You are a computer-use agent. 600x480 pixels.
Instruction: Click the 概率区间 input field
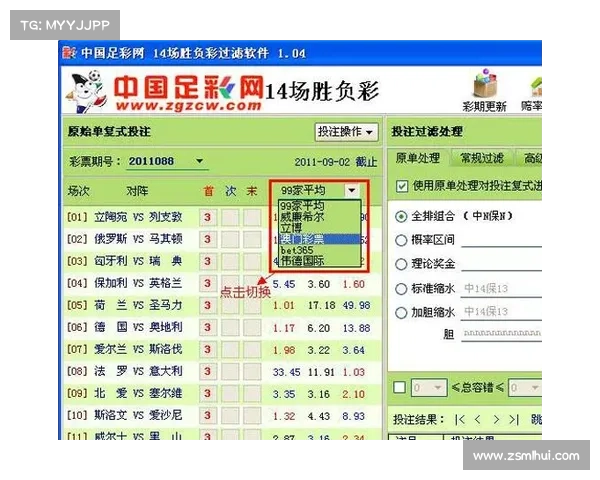tap(501, 240)
